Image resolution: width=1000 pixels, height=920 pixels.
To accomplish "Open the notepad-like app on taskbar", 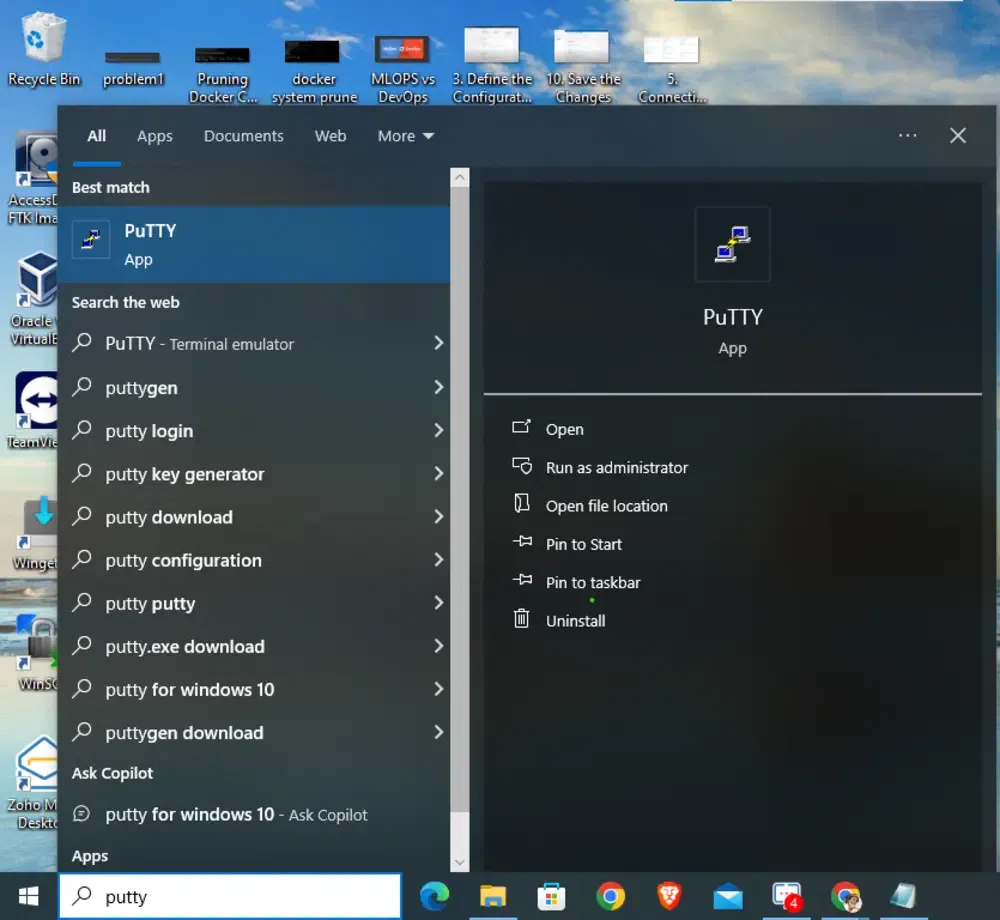I will 904,896.
